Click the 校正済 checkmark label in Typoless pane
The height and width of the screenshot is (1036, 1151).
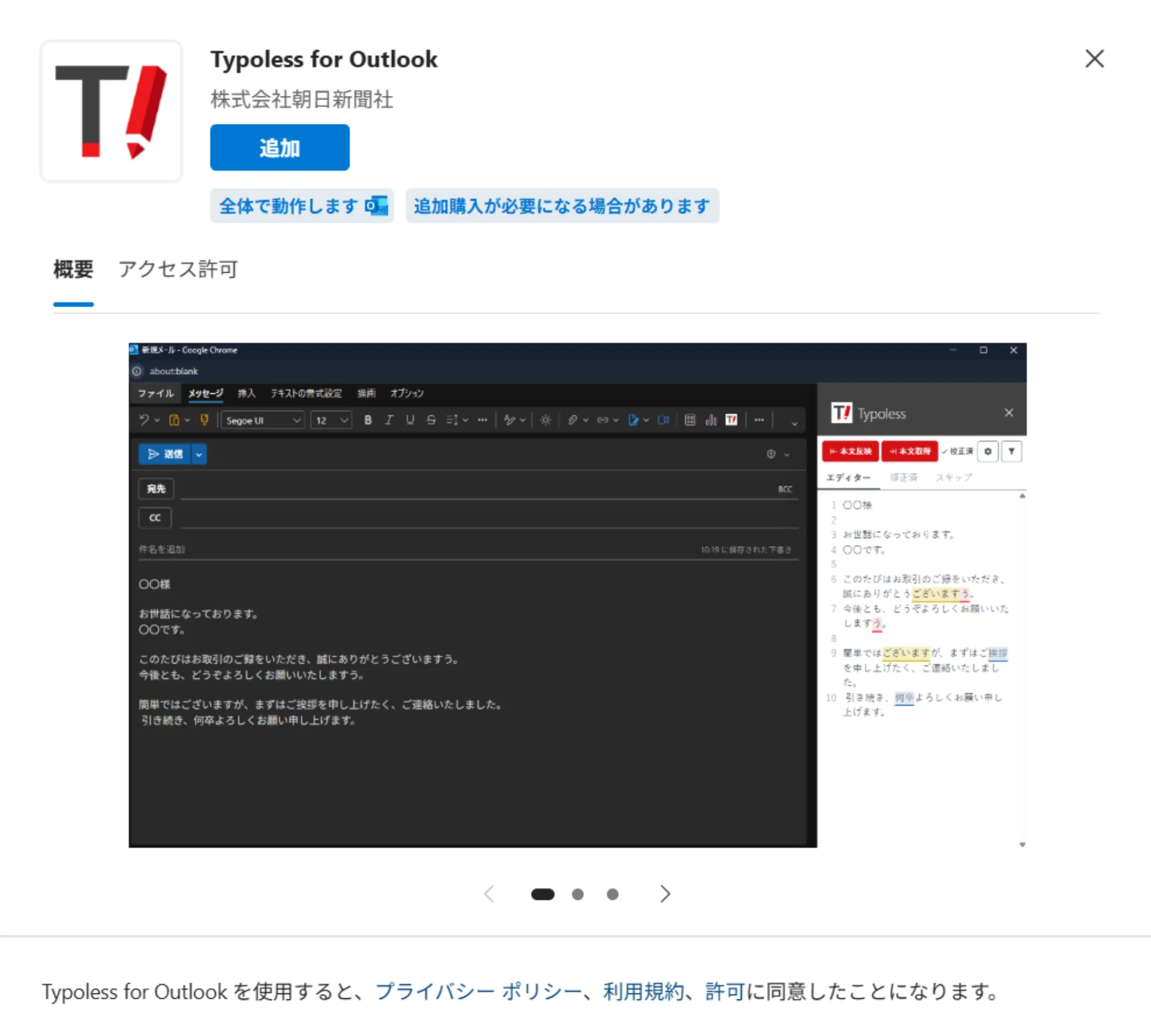coord(957,451)
